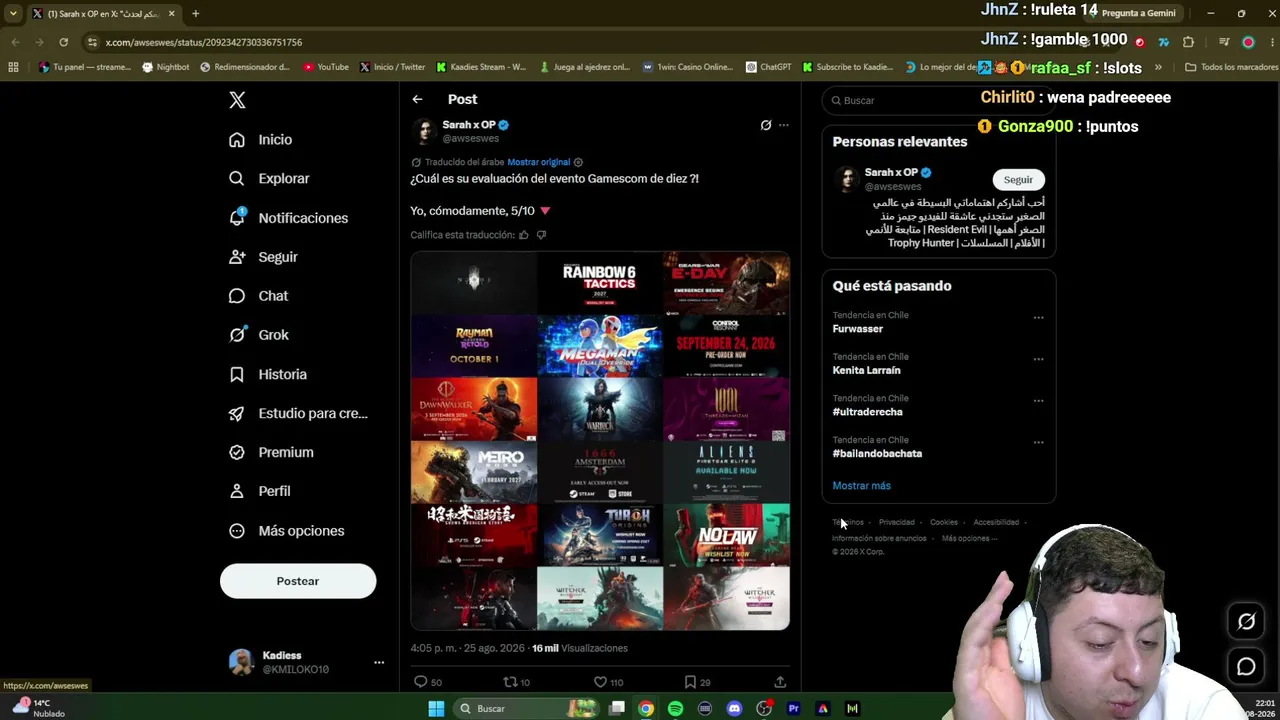1280x720 pixels.
Task: Click the X logo in the sidebar
Action: [x=237, y=100]
